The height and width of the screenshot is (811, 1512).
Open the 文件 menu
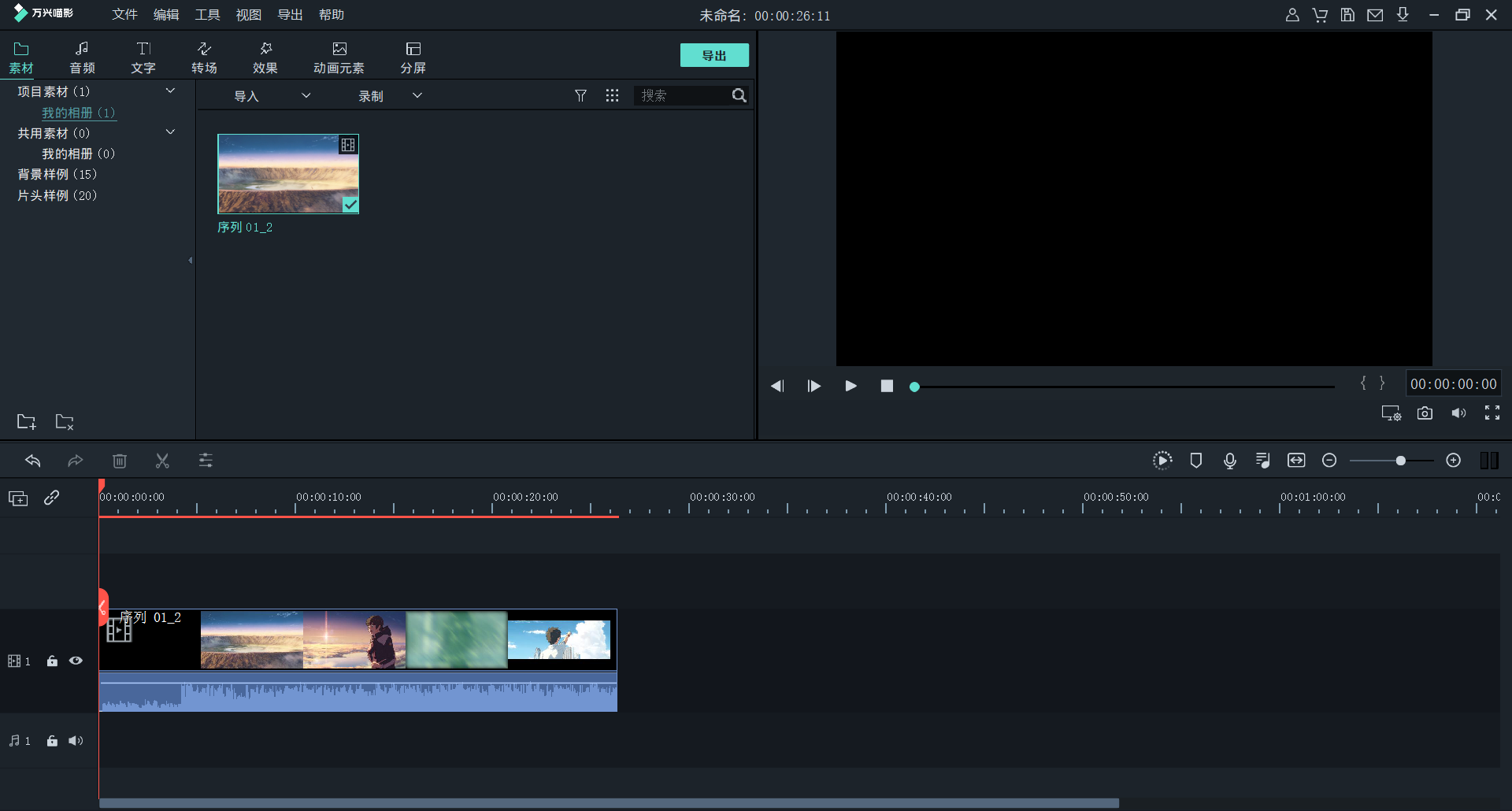[x=124, y=15]
